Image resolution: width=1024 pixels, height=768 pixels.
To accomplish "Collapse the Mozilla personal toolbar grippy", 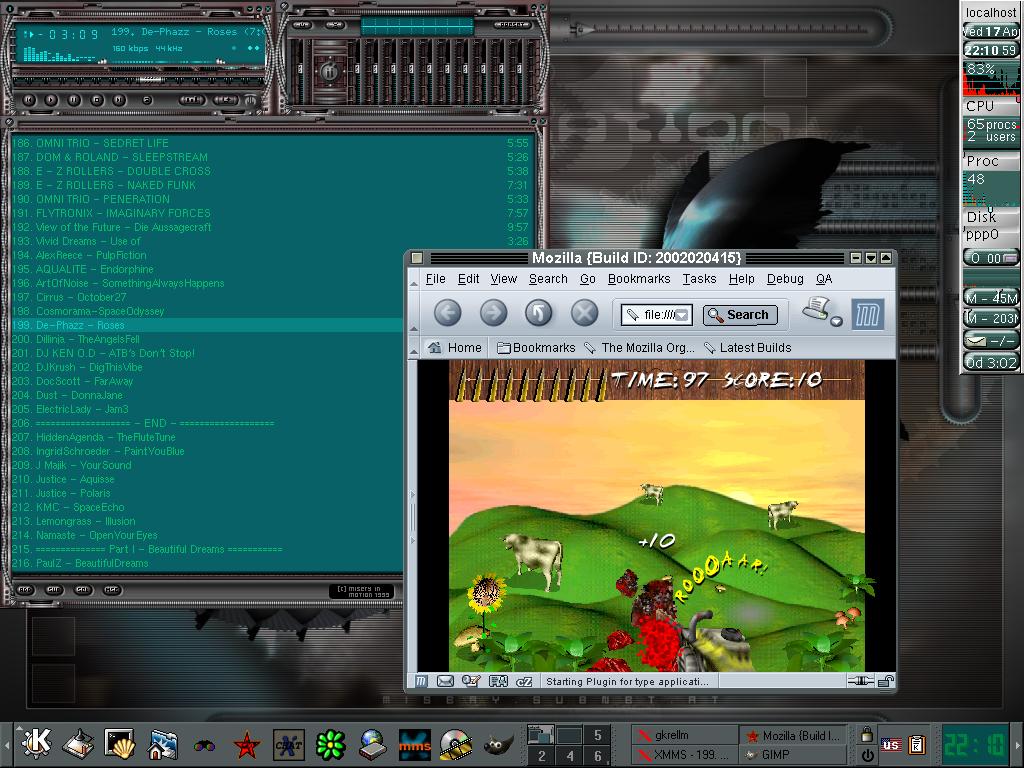I will (x=413, y=348).
